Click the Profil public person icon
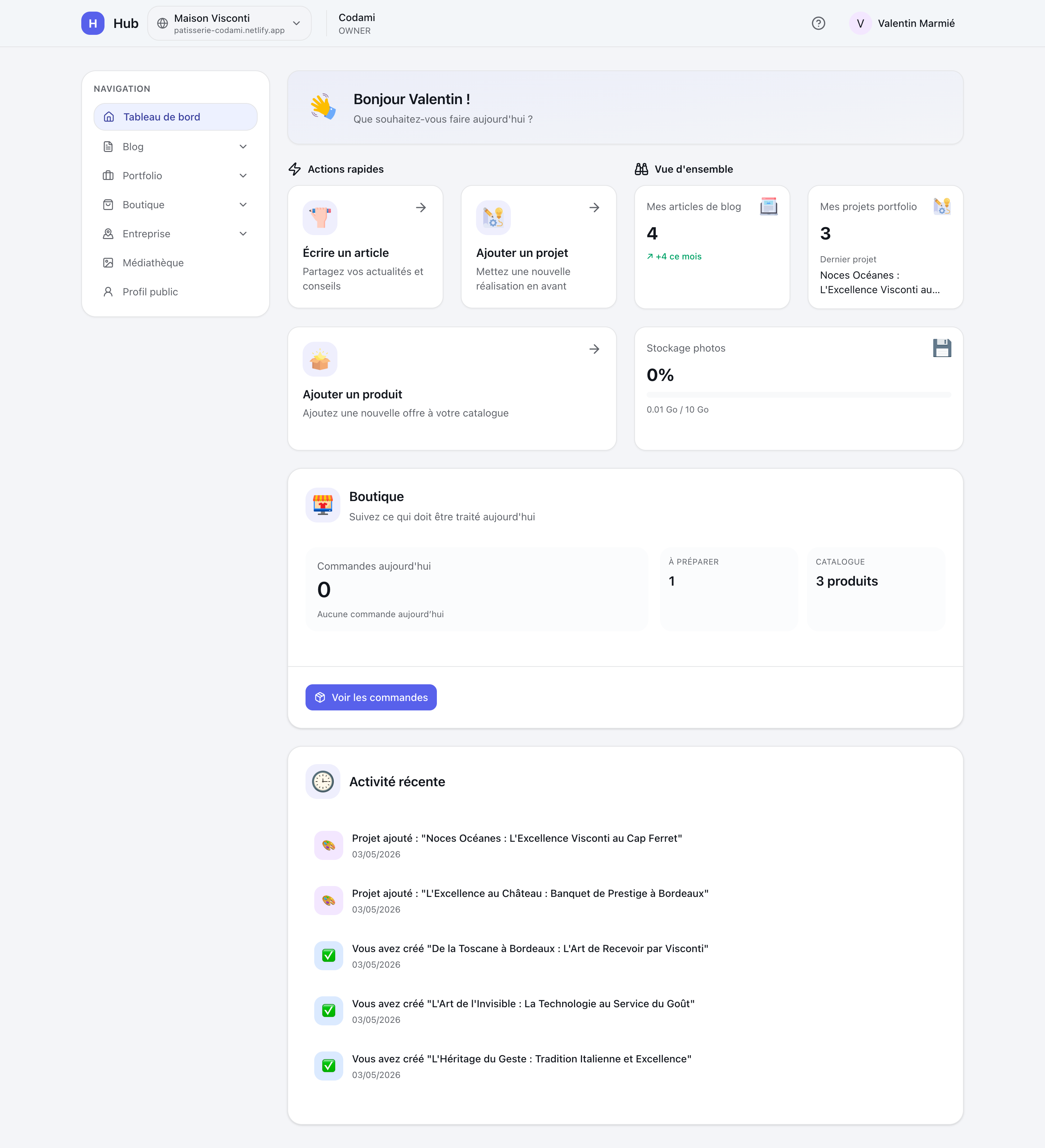The height and width of the screenshot is (1148, 1045). click(108, 292)
